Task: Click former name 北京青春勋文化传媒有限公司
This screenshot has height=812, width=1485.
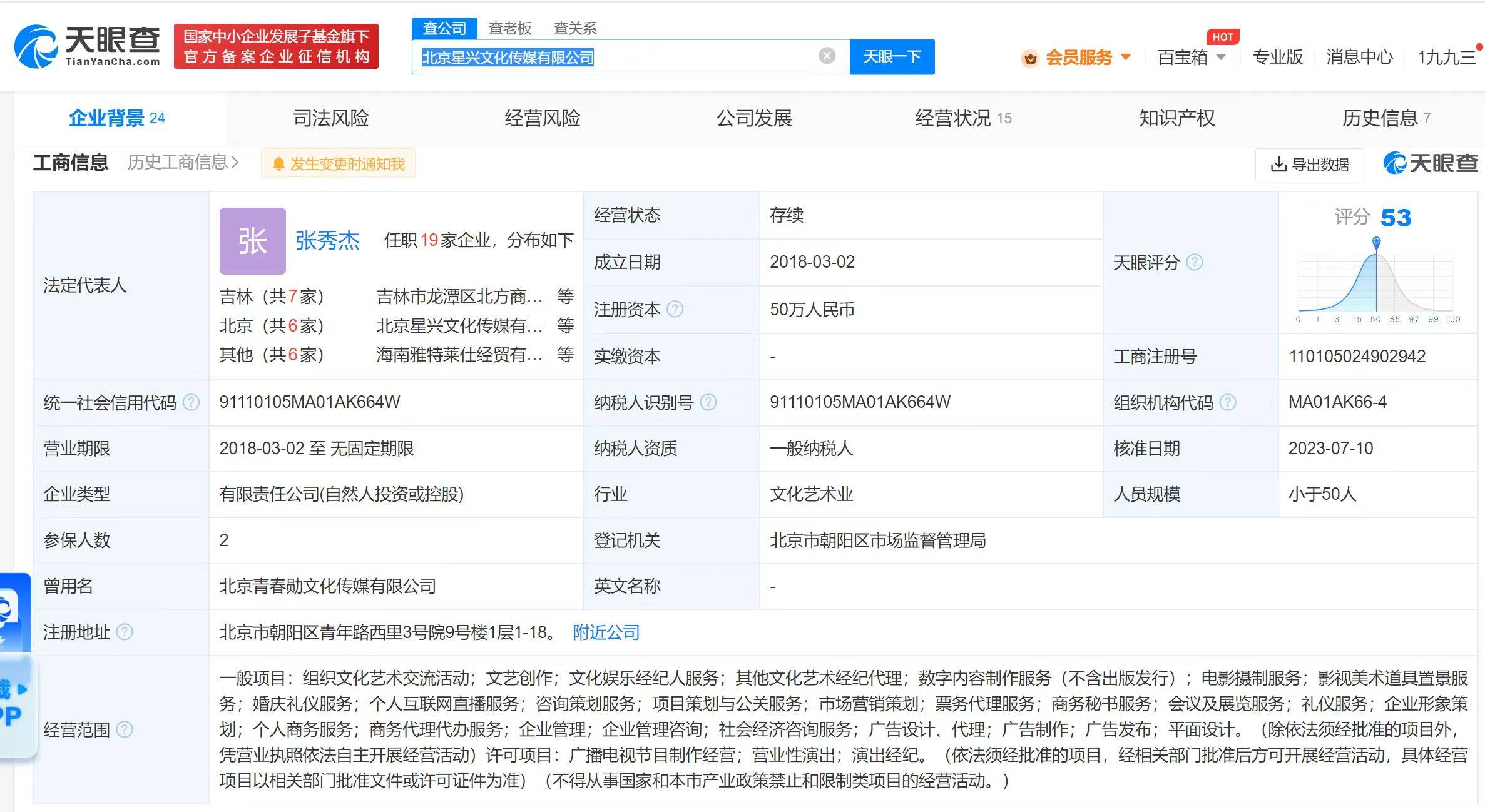Action: (x=328, y=586)
